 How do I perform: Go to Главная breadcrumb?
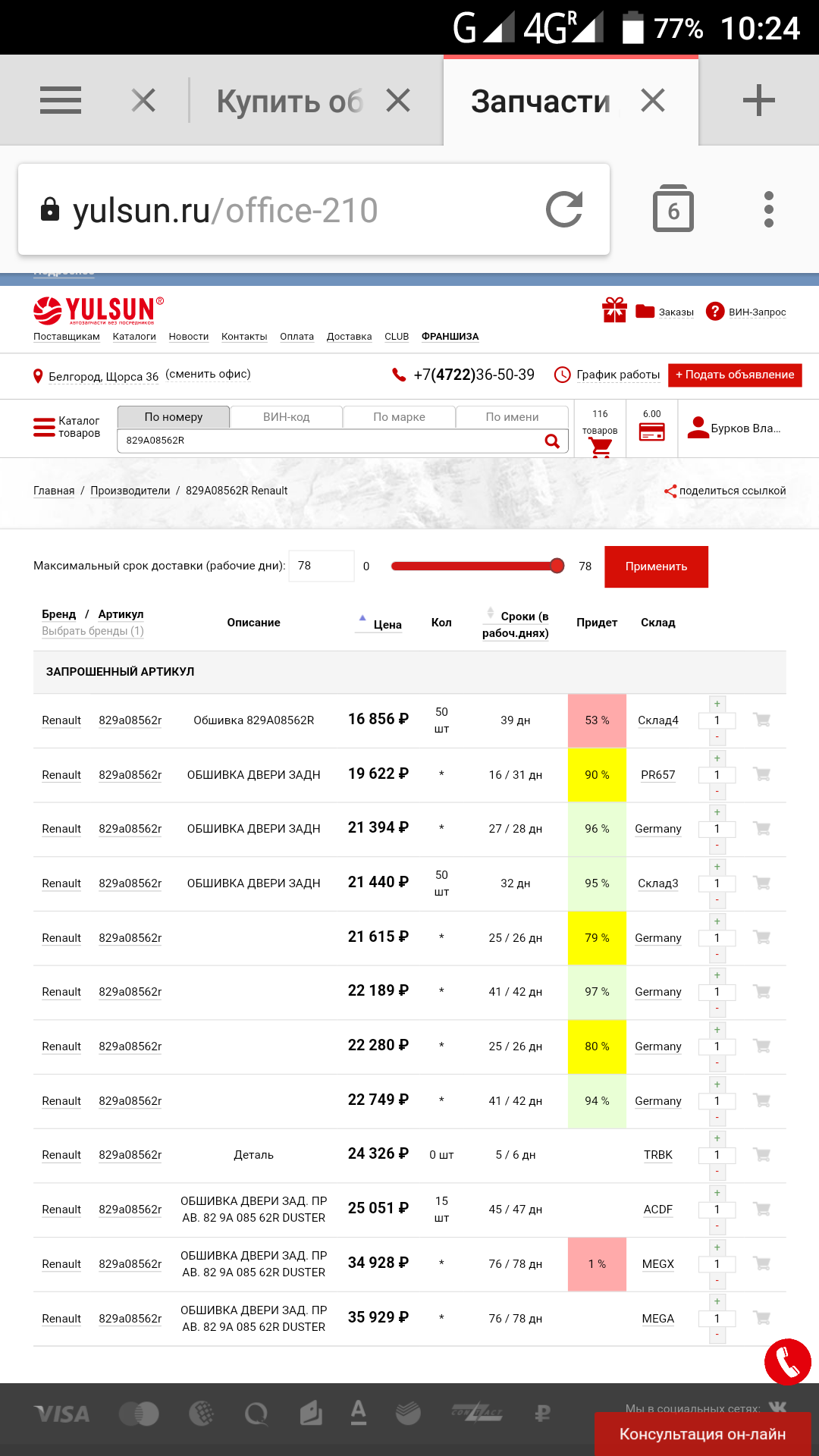[54, 491]
